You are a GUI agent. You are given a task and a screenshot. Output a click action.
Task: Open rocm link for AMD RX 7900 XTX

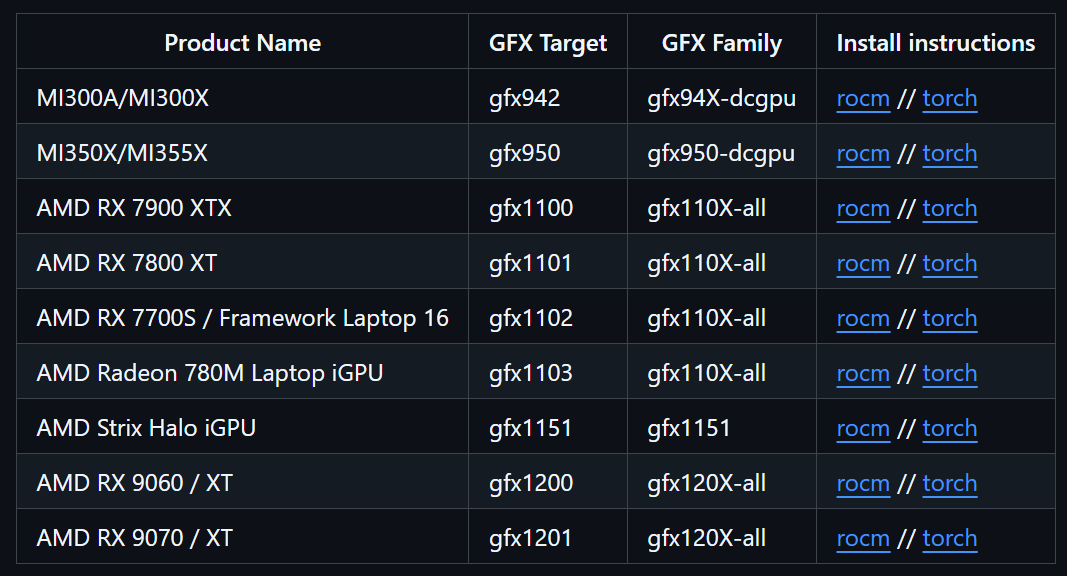coord(862,208)
